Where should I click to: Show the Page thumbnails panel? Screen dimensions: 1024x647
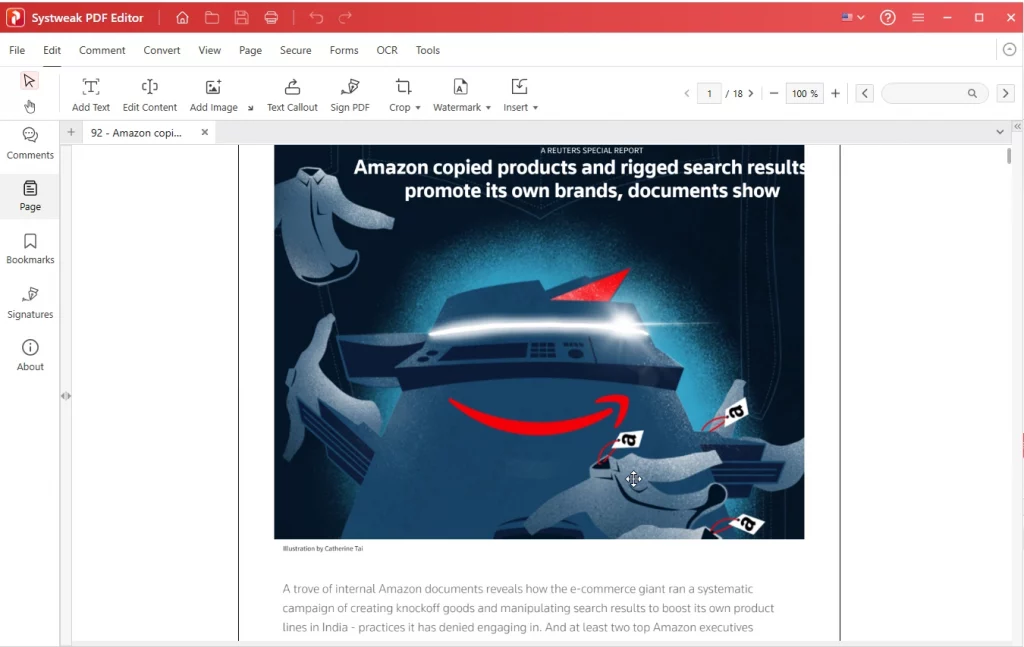(x=30, y=196)
